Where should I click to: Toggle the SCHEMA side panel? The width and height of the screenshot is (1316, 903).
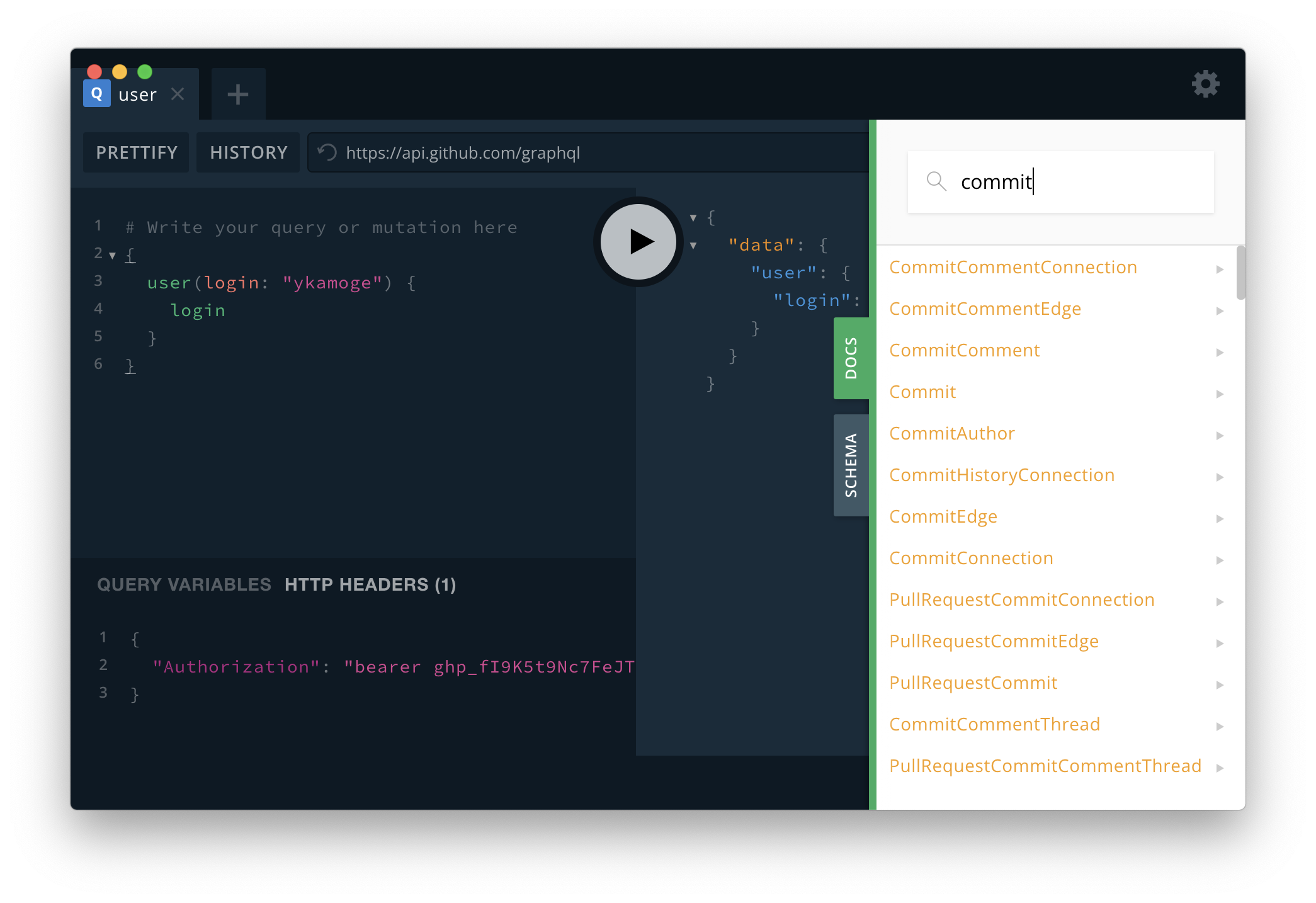pos(851,465)
